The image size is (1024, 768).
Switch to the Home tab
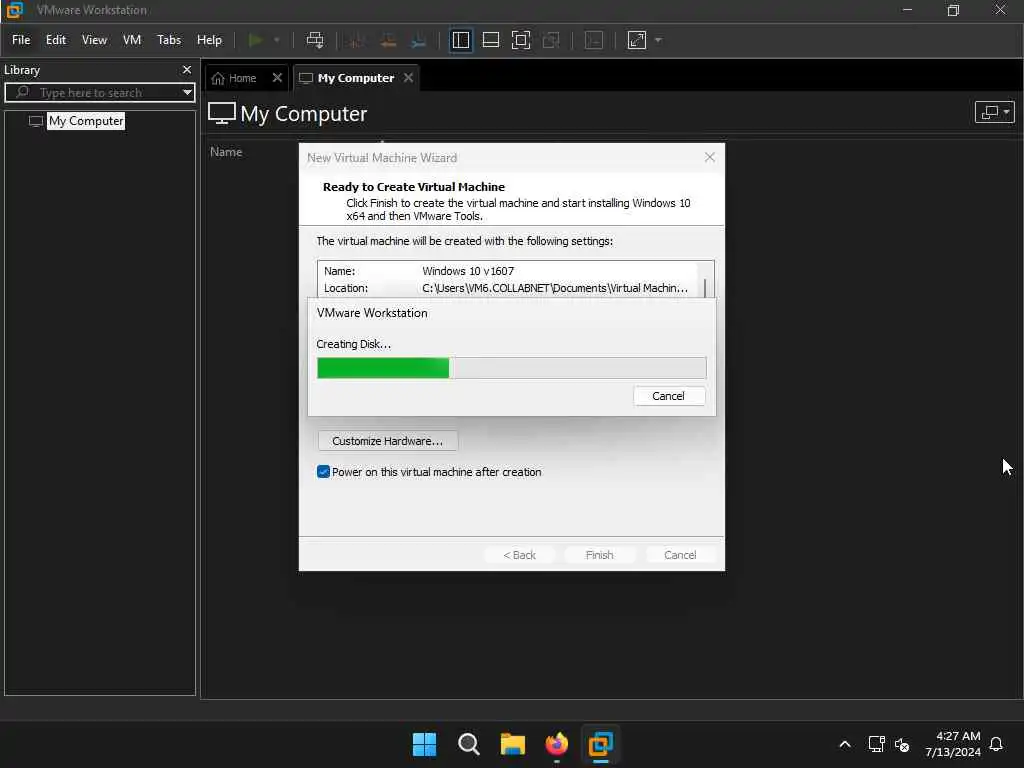pyautogui.click(x=234, y=78)
